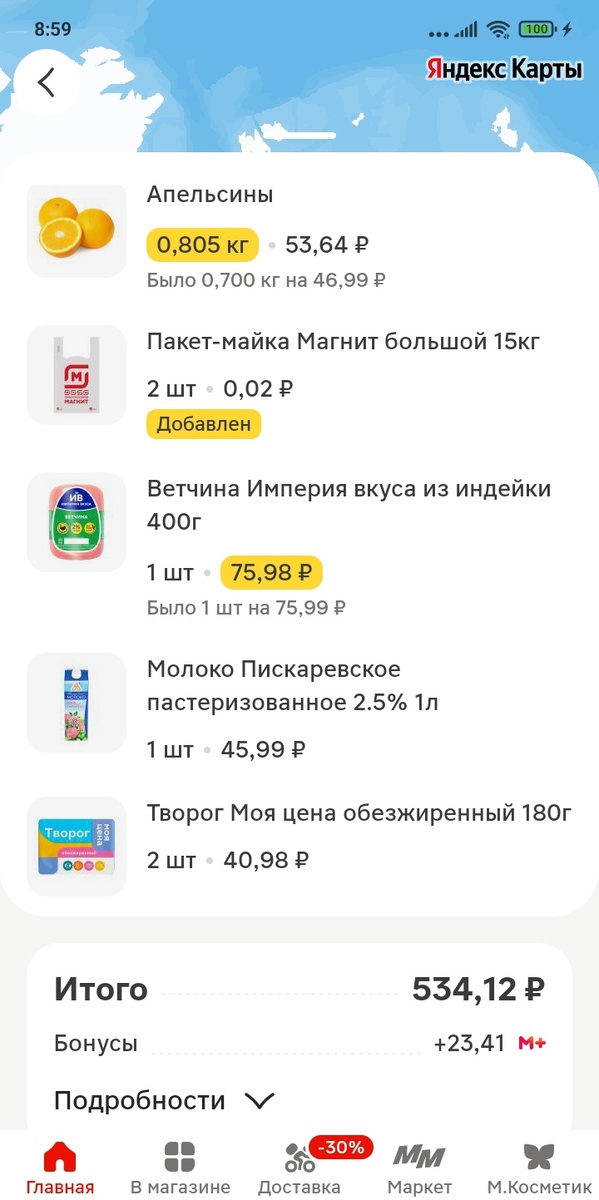599x1200 pixels.
Task: Select the oranges product thumbnail
Action: 77,230
